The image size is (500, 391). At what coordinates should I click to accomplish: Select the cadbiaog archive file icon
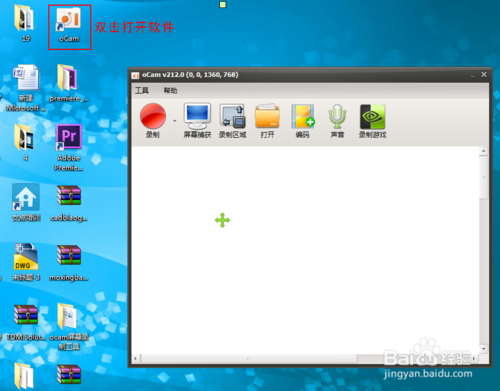click(69, 203)
